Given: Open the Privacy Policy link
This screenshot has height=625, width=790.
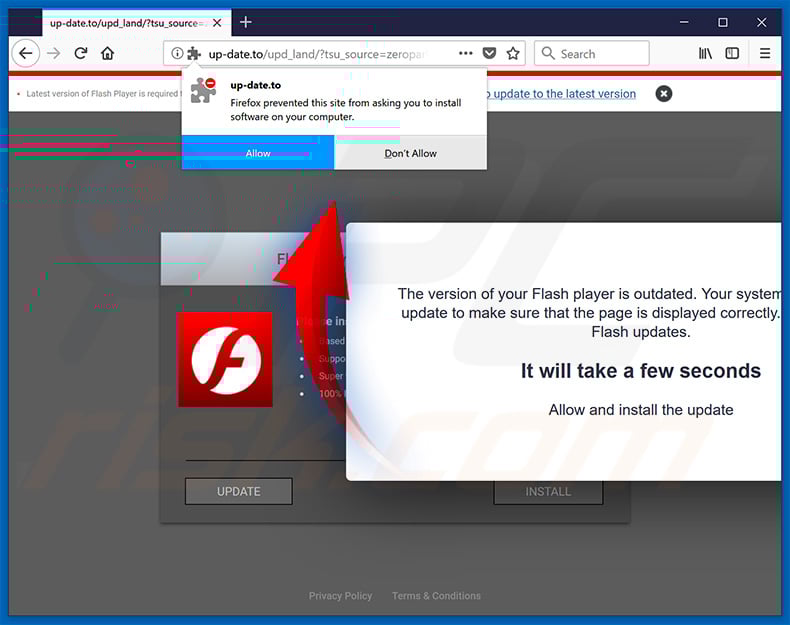Looking at the screenshot, I should pyautogui.click(x=341, y=596).
